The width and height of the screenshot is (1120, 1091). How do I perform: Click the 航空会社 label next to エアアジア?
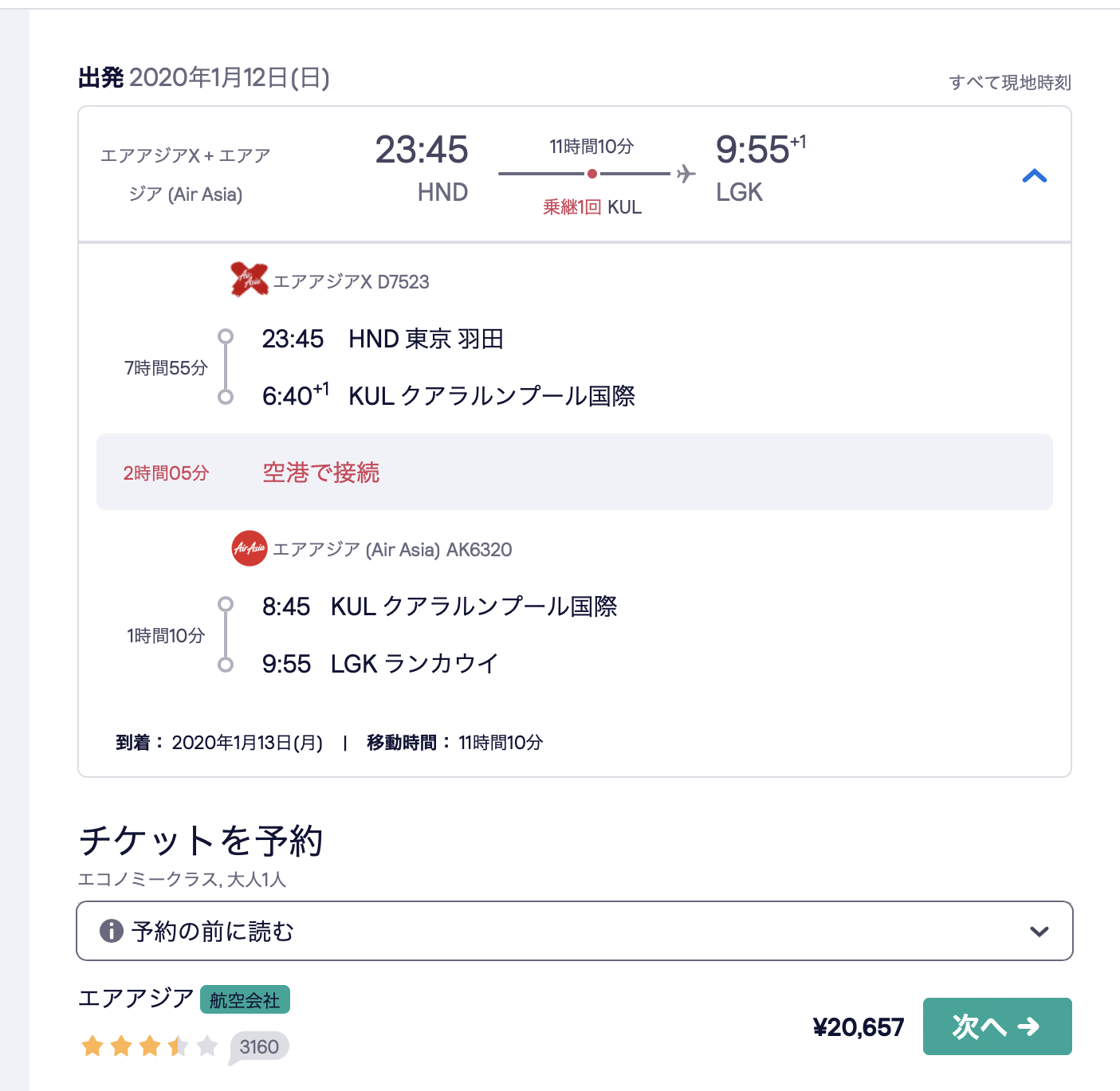pyautogui.click(x=244, y=999)
